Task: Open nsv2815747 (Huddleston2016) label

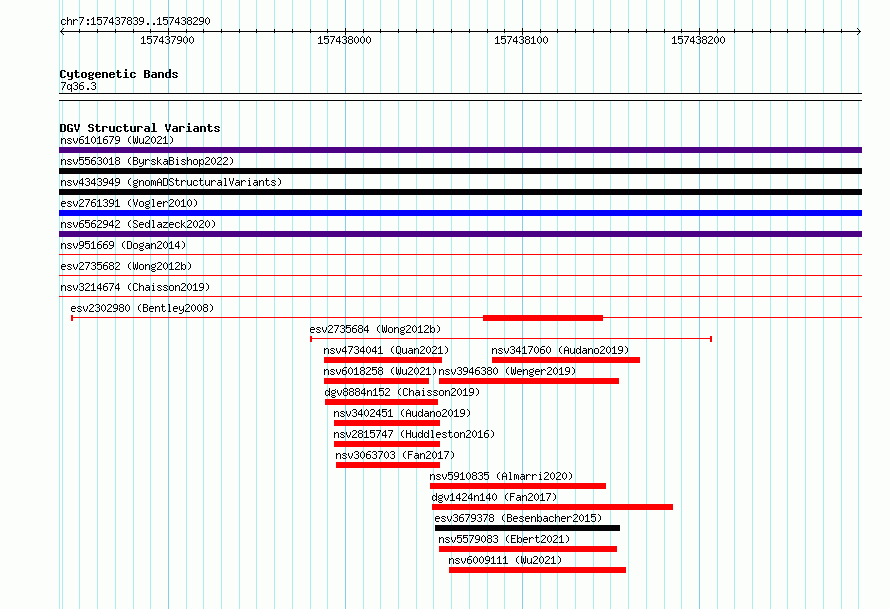Action: pos(414,434)
